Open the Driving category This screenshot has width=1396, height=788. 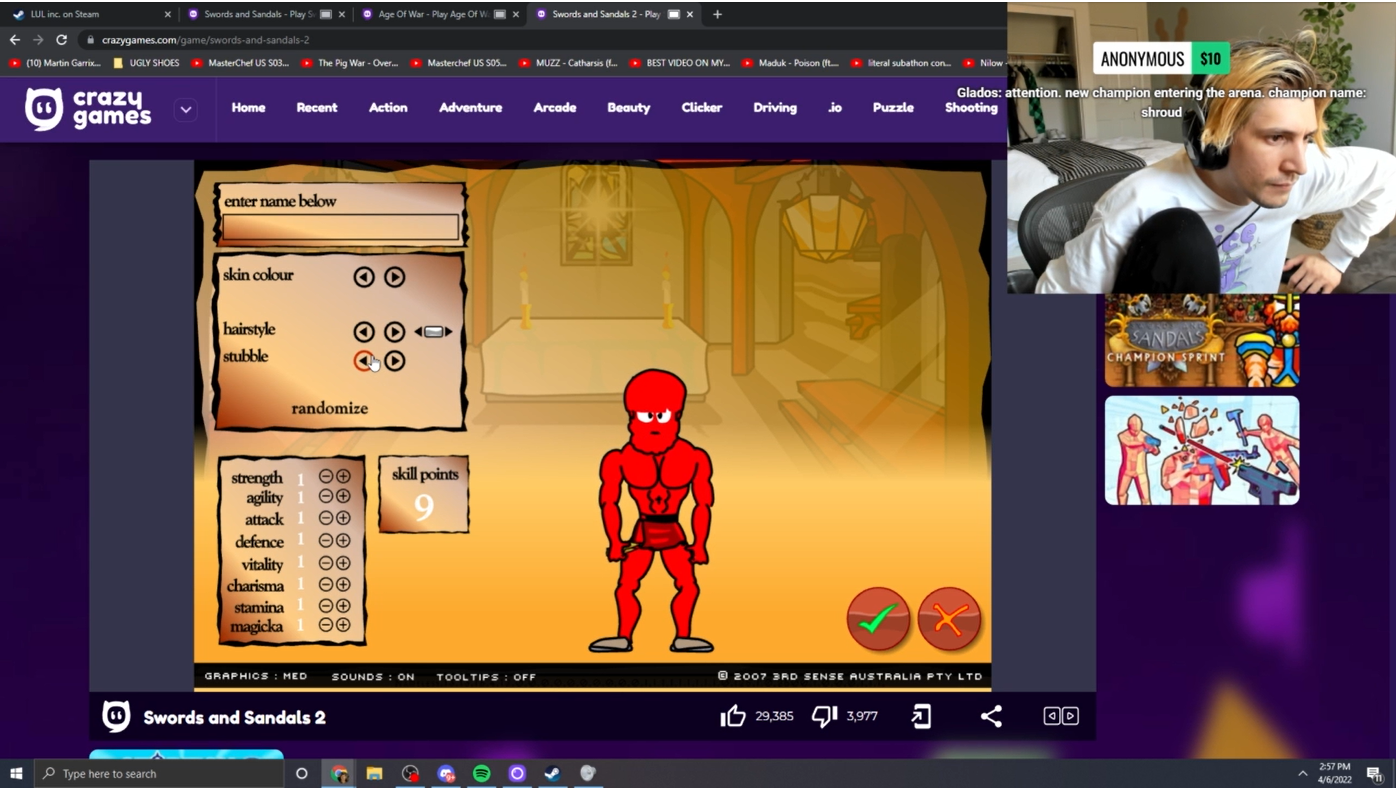click(x=775, y=107)
